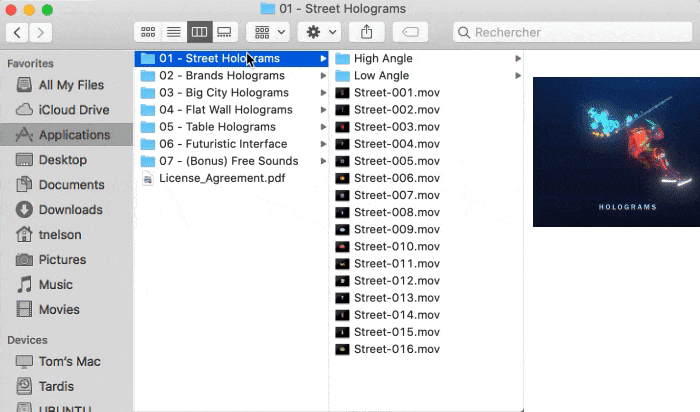Select 06 - Futuristic Interface folder

tap(231, 144)
